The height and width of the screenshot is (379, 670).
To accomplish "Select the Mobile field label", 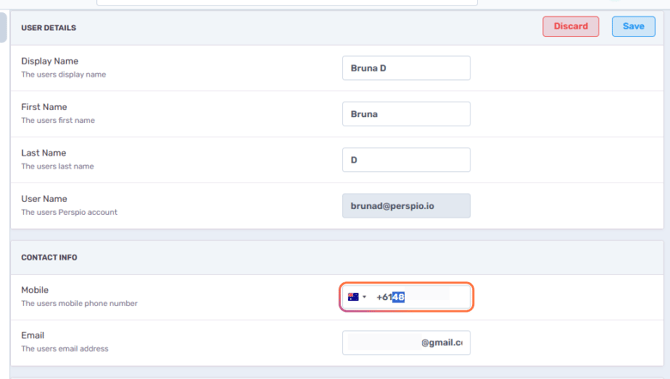I will click(x=35, y=290).
